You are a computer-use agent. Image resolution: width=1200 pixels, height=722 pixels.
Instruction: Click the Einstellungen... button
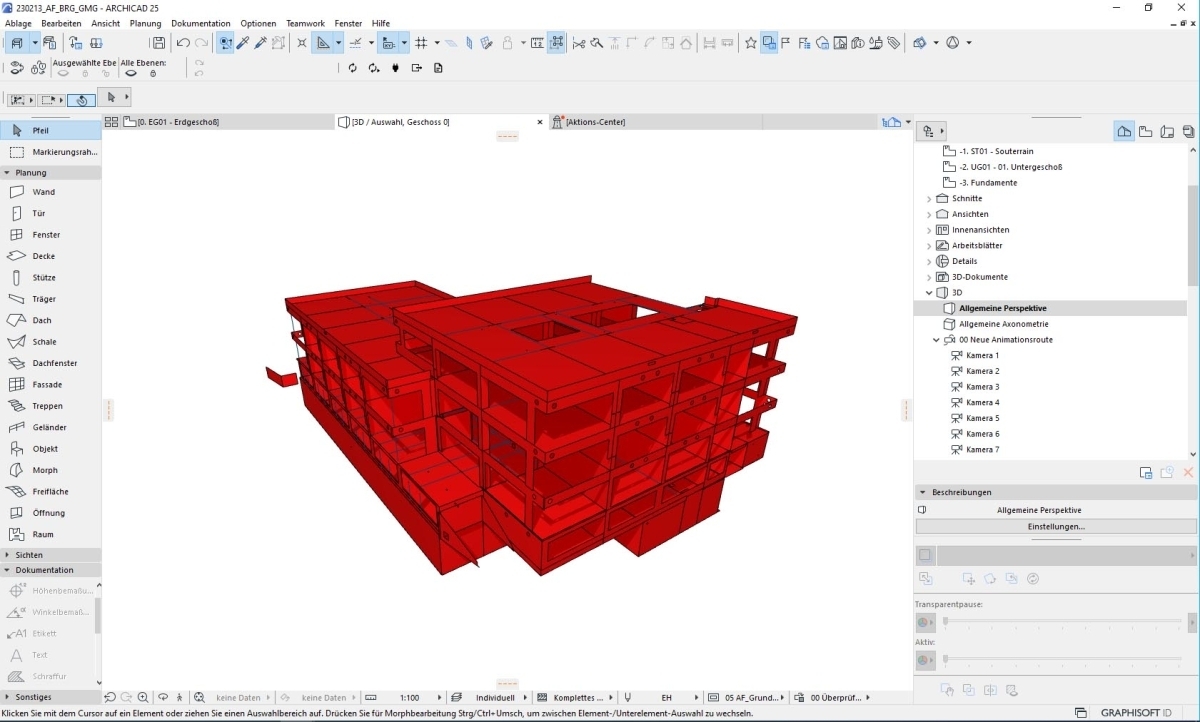(1055, 526)
